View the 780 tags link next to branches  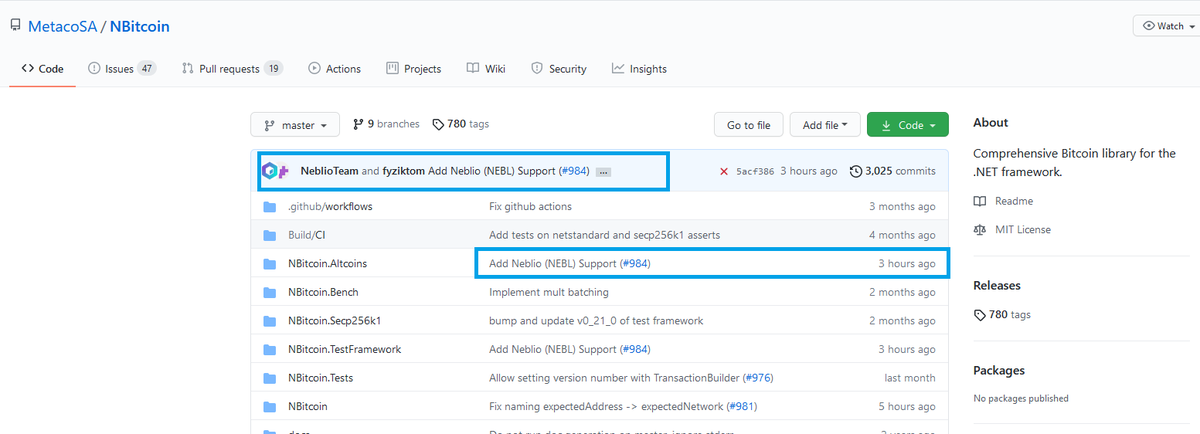pos(460,124)
